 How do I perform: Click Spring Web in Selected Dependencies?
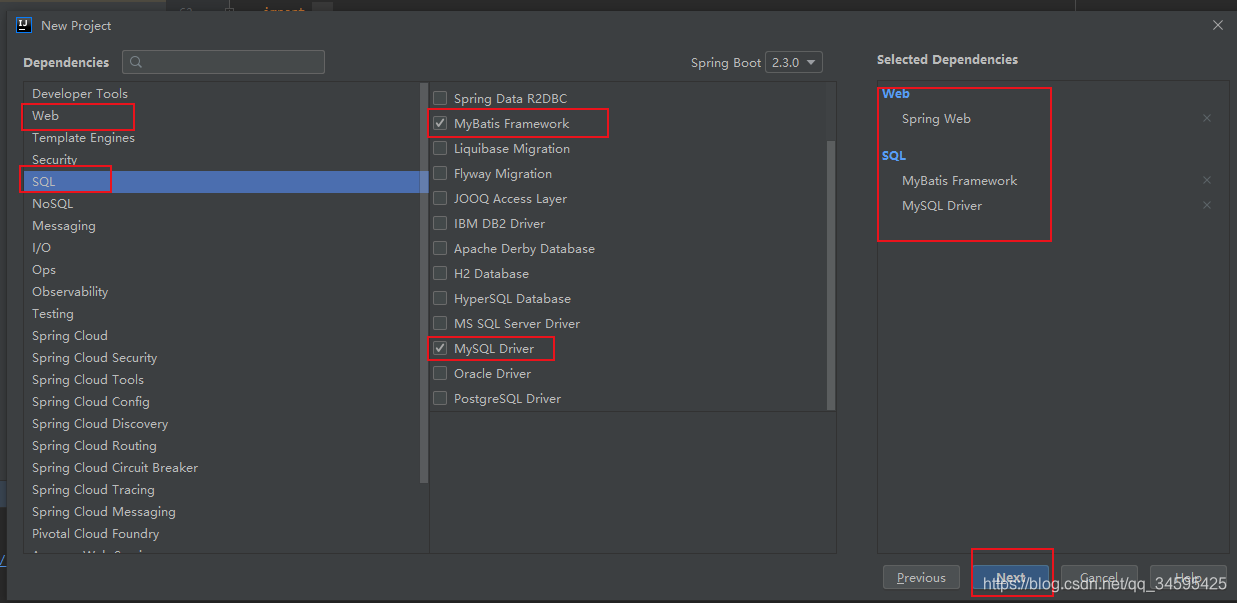pyautogui.click(x=936, y=118)
